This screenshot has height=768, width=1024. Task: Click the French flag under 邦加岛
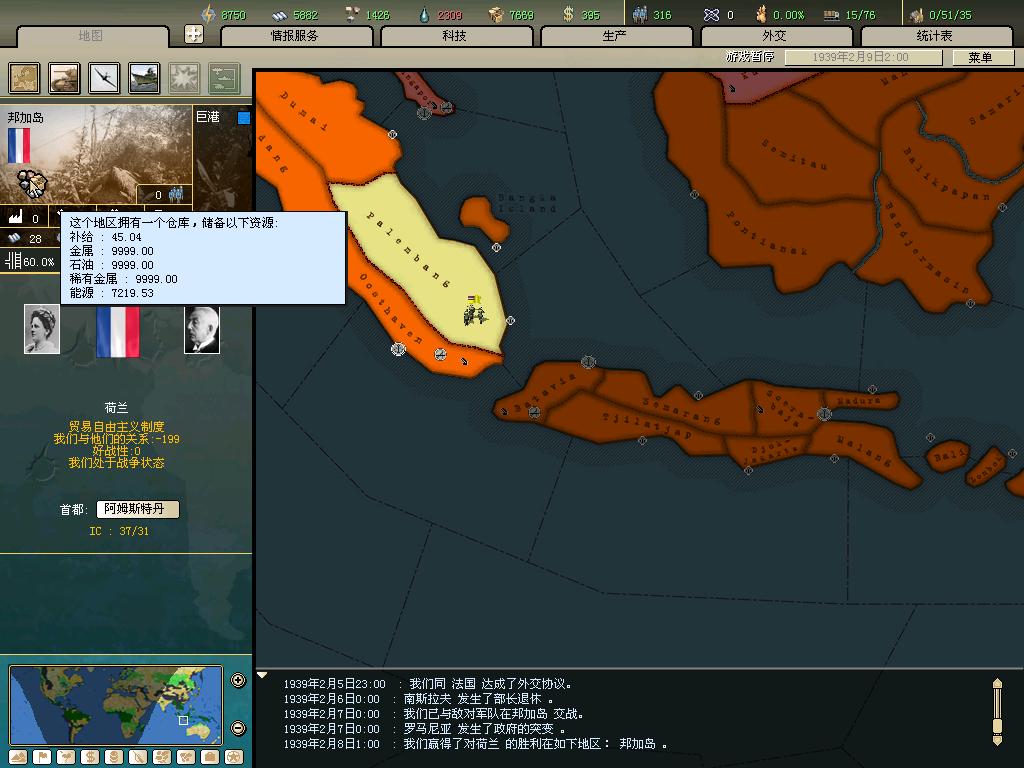pos(18,145)
